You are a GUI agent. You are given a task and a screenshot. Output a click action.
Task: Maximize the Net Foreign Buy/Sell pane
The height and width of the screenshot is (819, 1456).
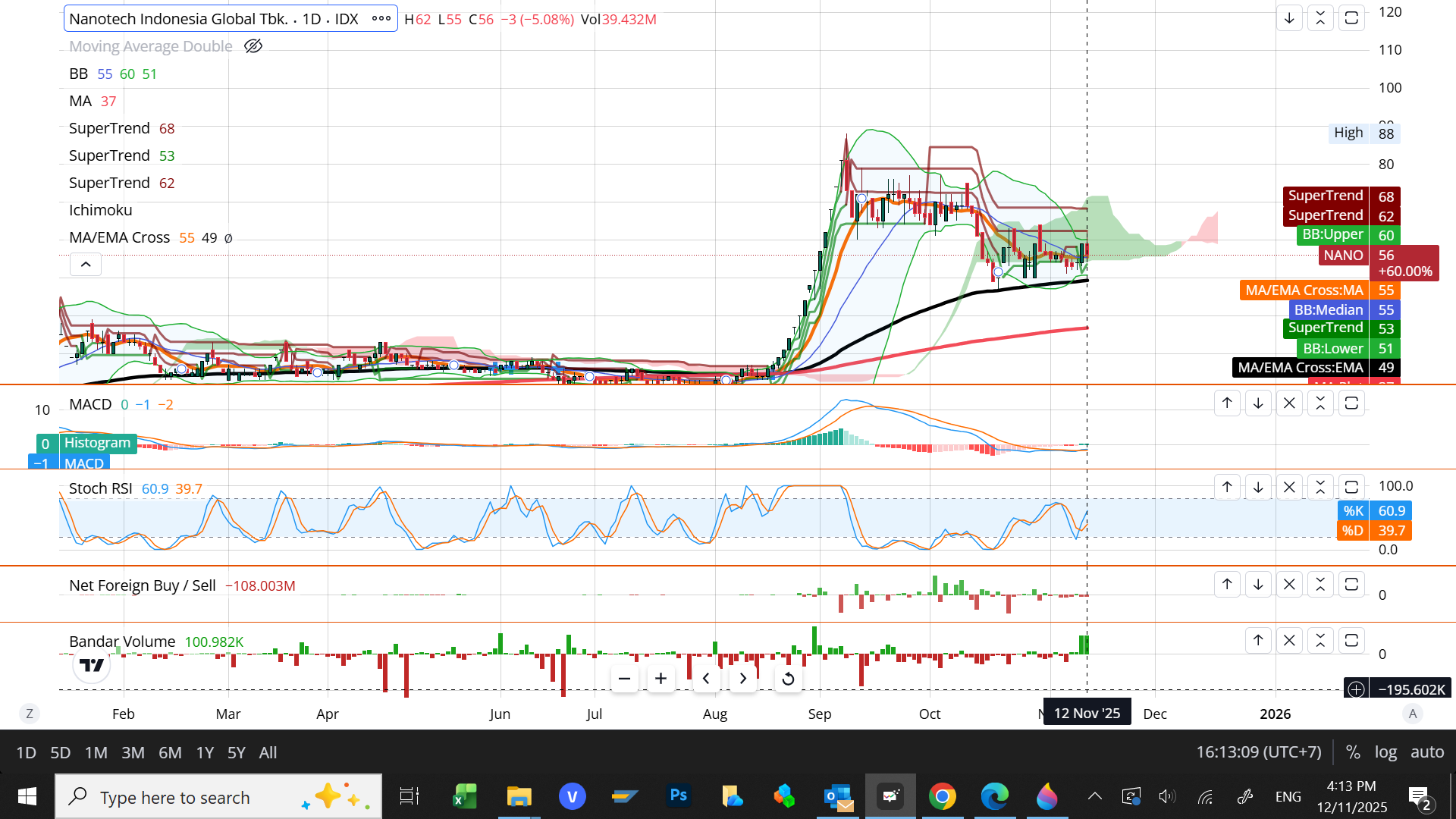[1351, 585]
